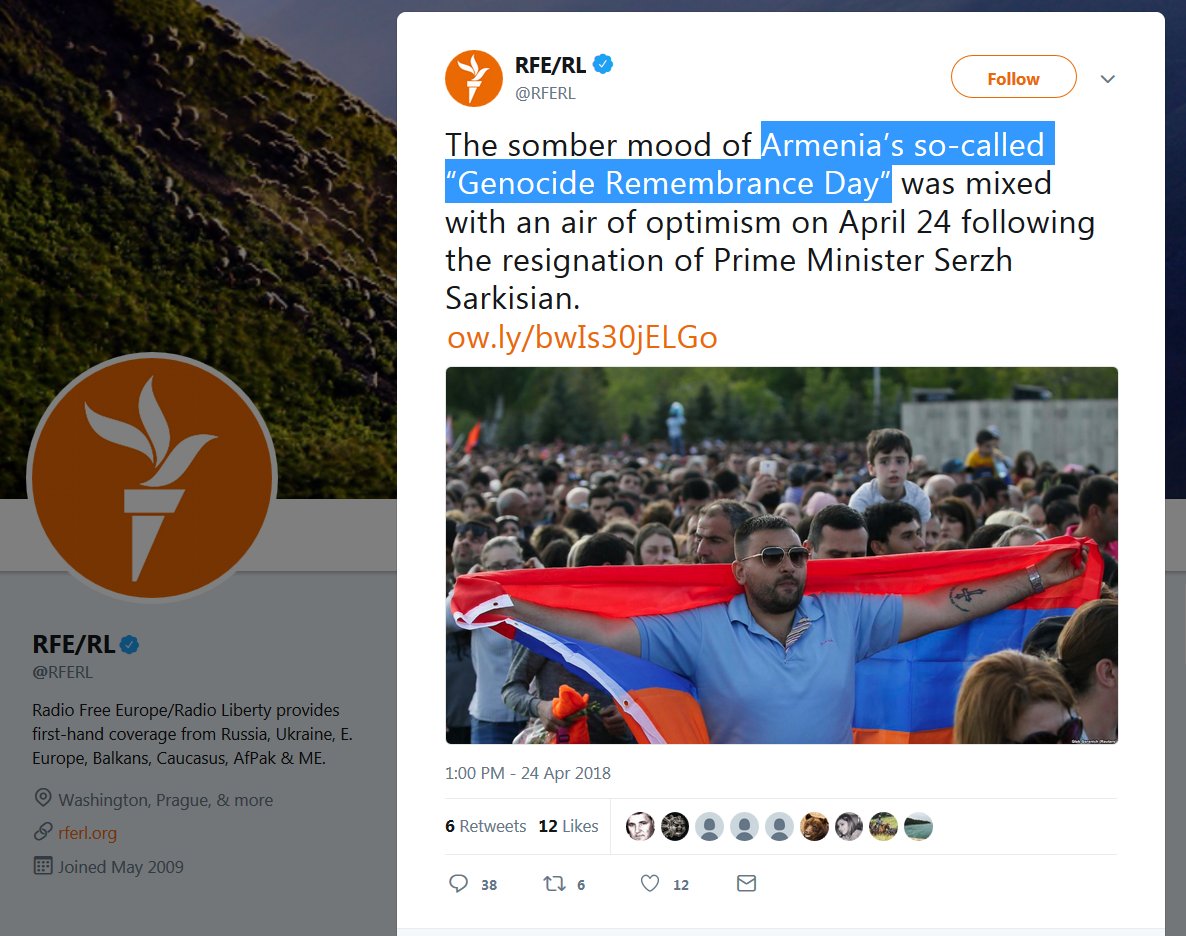Like the tweet with heart icon
Screen dimensions: 1186x936
point(650,883)
